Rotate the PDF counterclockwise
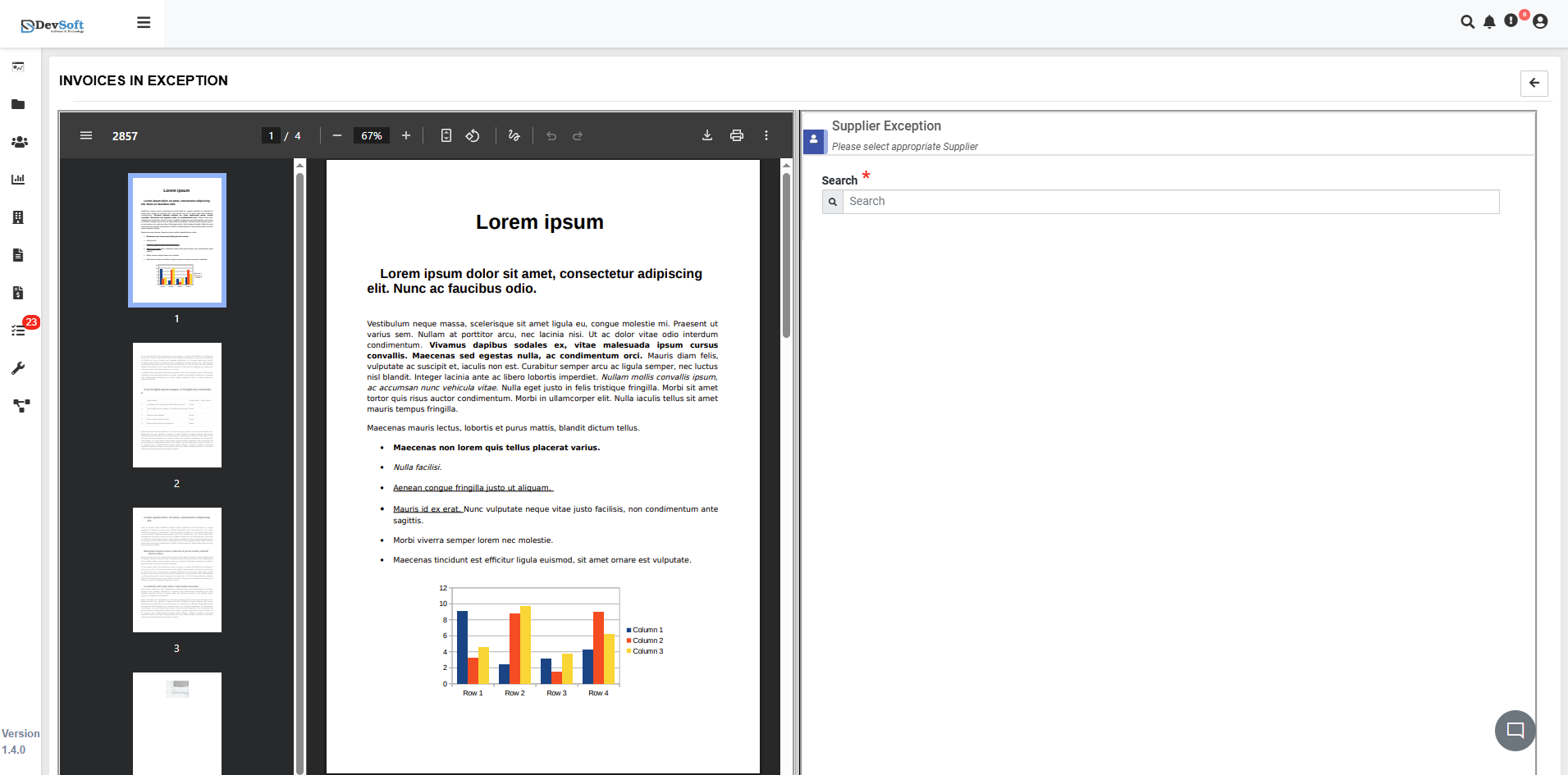This screenshot has width=1568, height=775. (x=473, y=135)
